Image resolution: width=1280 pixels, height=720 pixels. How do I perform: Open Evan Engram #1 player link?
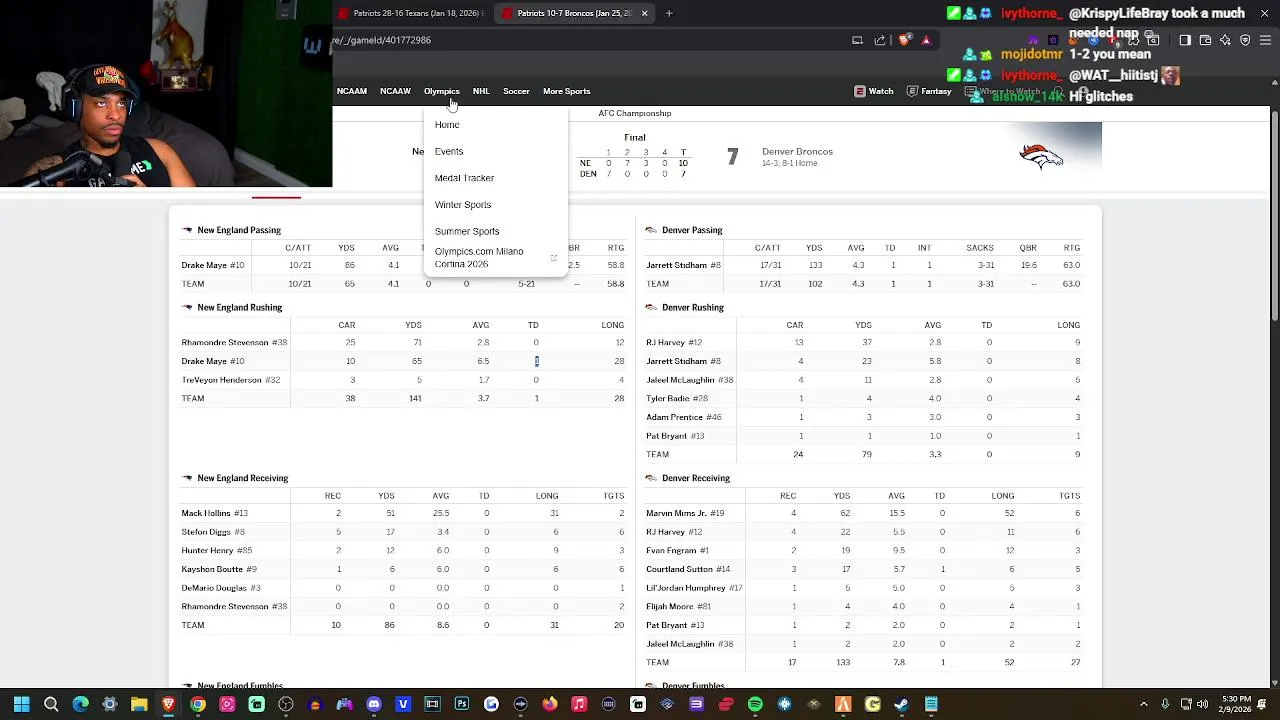(677, 551)
